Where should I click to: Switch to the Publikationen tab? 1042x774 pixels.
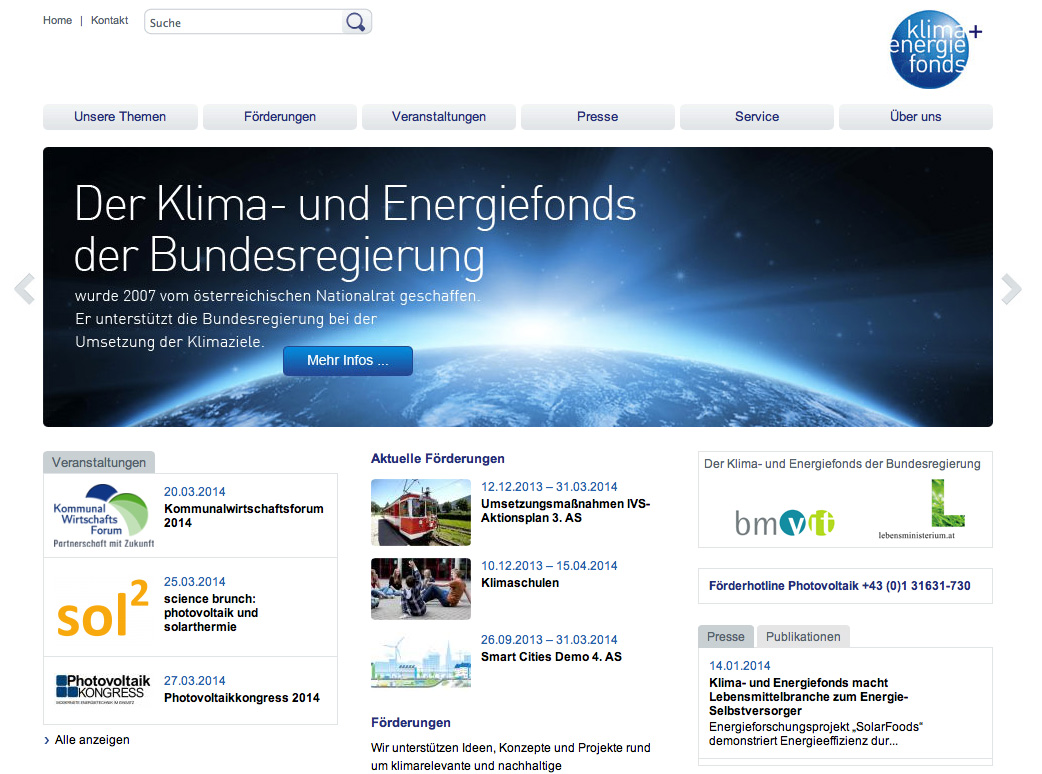803,636
